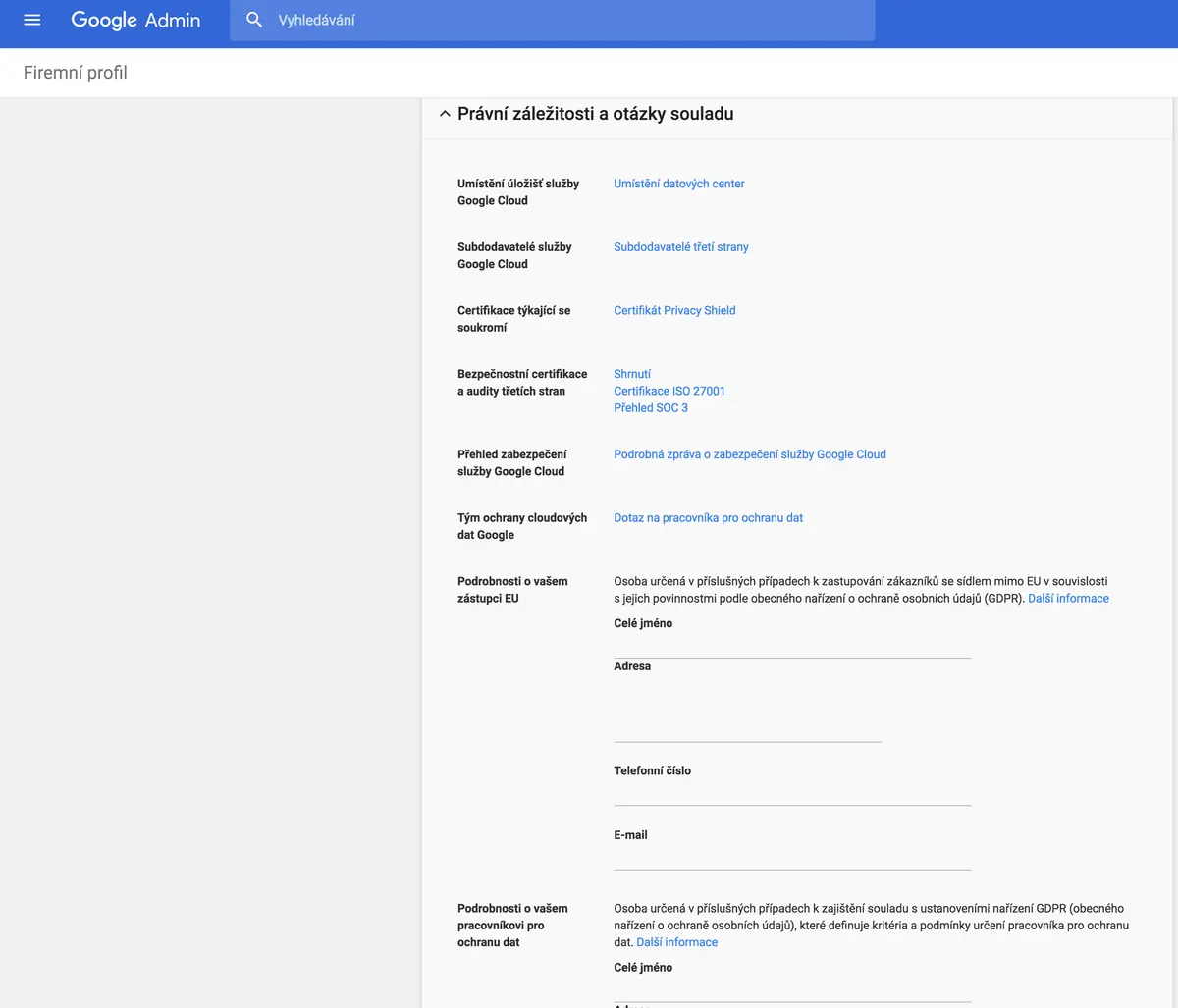Click the Telefonní číslo input field
The image size is (1178, 1008).
792,793
